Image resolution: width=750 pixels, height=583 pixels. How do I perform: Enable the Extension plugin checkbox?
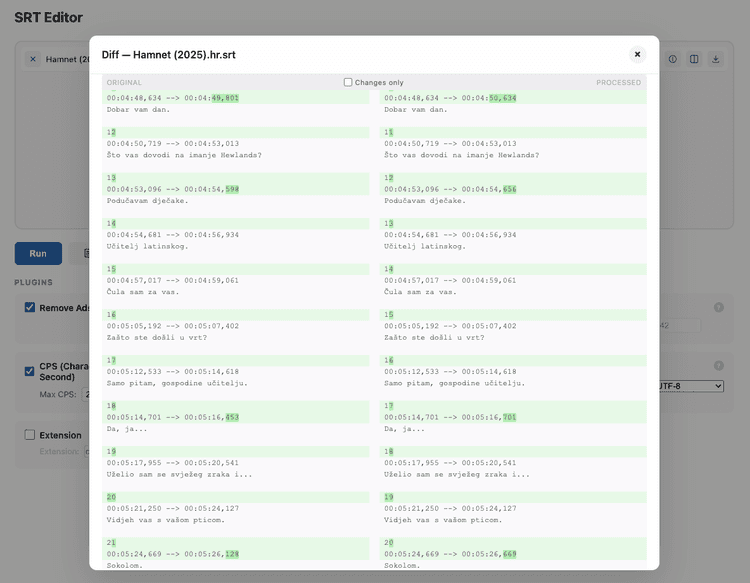[30, 435]
